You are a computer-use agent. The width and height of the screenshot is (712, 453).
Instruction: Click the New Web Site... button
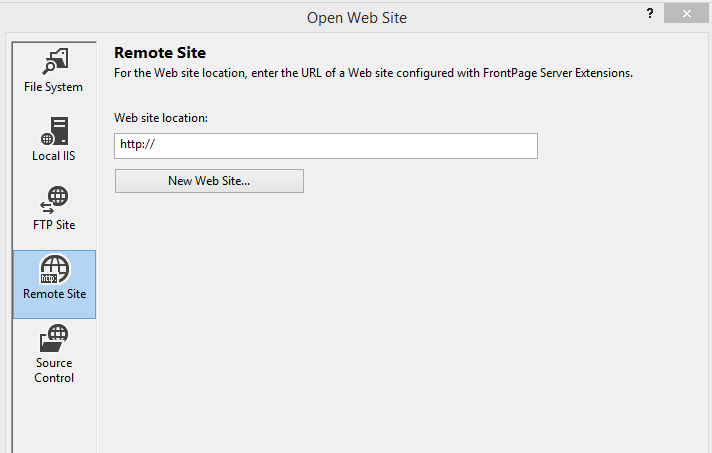[x=209, y=181]
